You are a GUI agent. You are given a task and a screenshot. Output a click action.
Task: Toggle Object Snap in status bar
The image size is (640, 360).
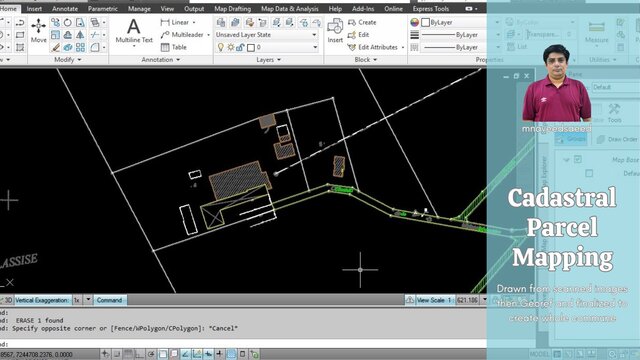tap(162, 354)
